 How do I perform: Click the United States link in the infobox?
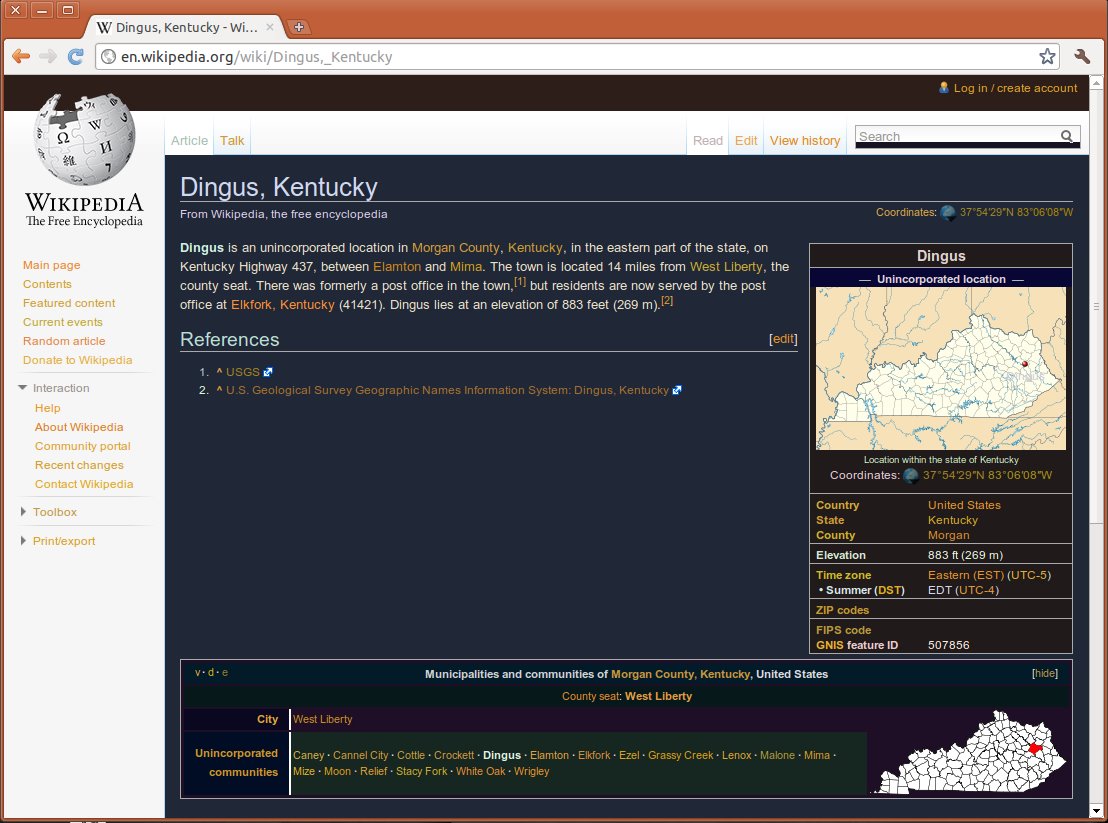[964, 505]
